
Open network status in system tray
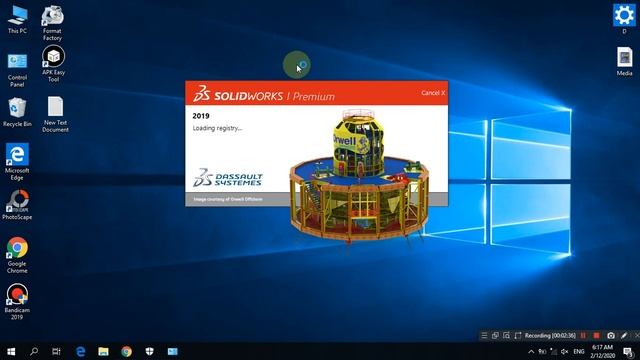[x=553, y=351]
